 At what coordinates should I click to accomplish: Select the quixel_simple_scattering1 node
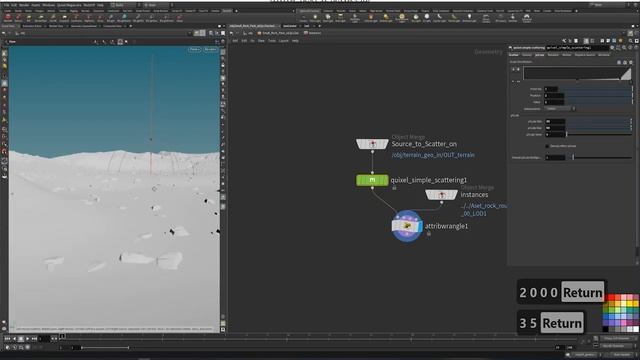(x=372, y=180)
